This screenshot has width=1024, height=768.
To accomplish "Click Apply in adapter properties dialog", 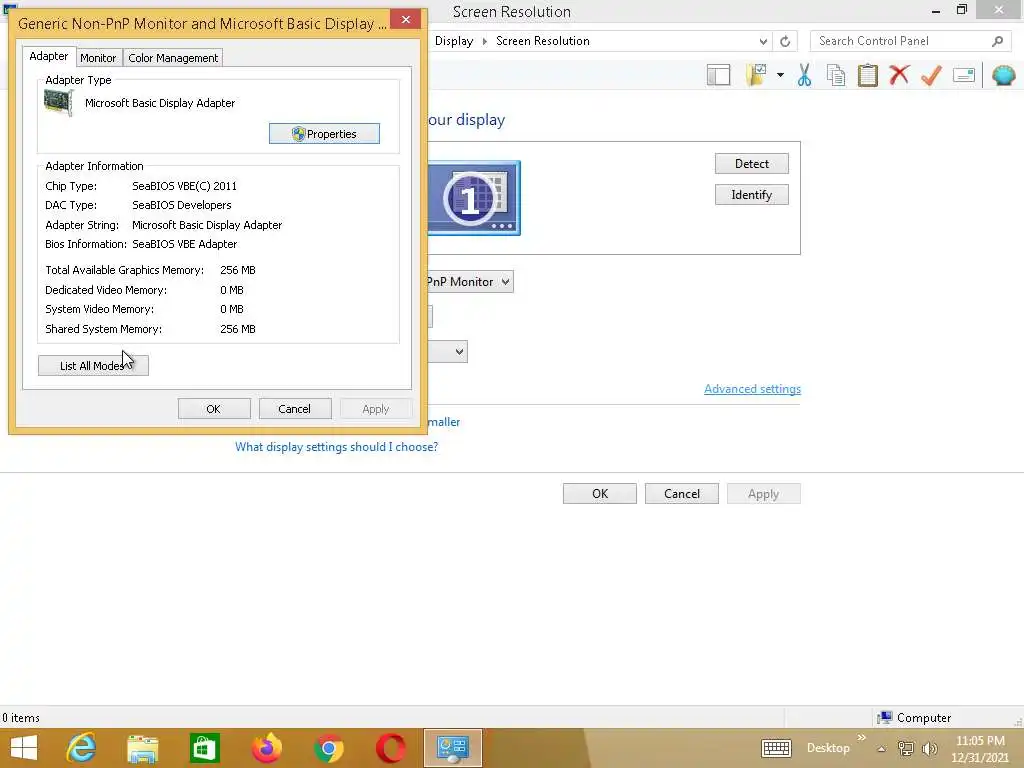I will (376, 409).
